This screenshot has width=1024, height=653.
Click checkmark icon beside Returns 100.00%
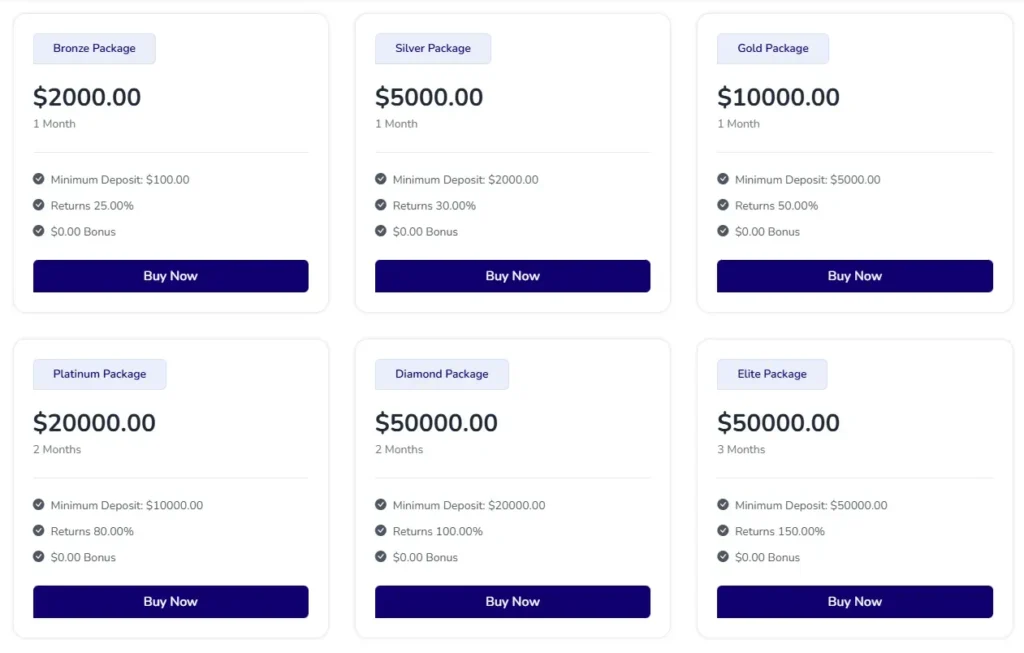click(x=381, y=531)
